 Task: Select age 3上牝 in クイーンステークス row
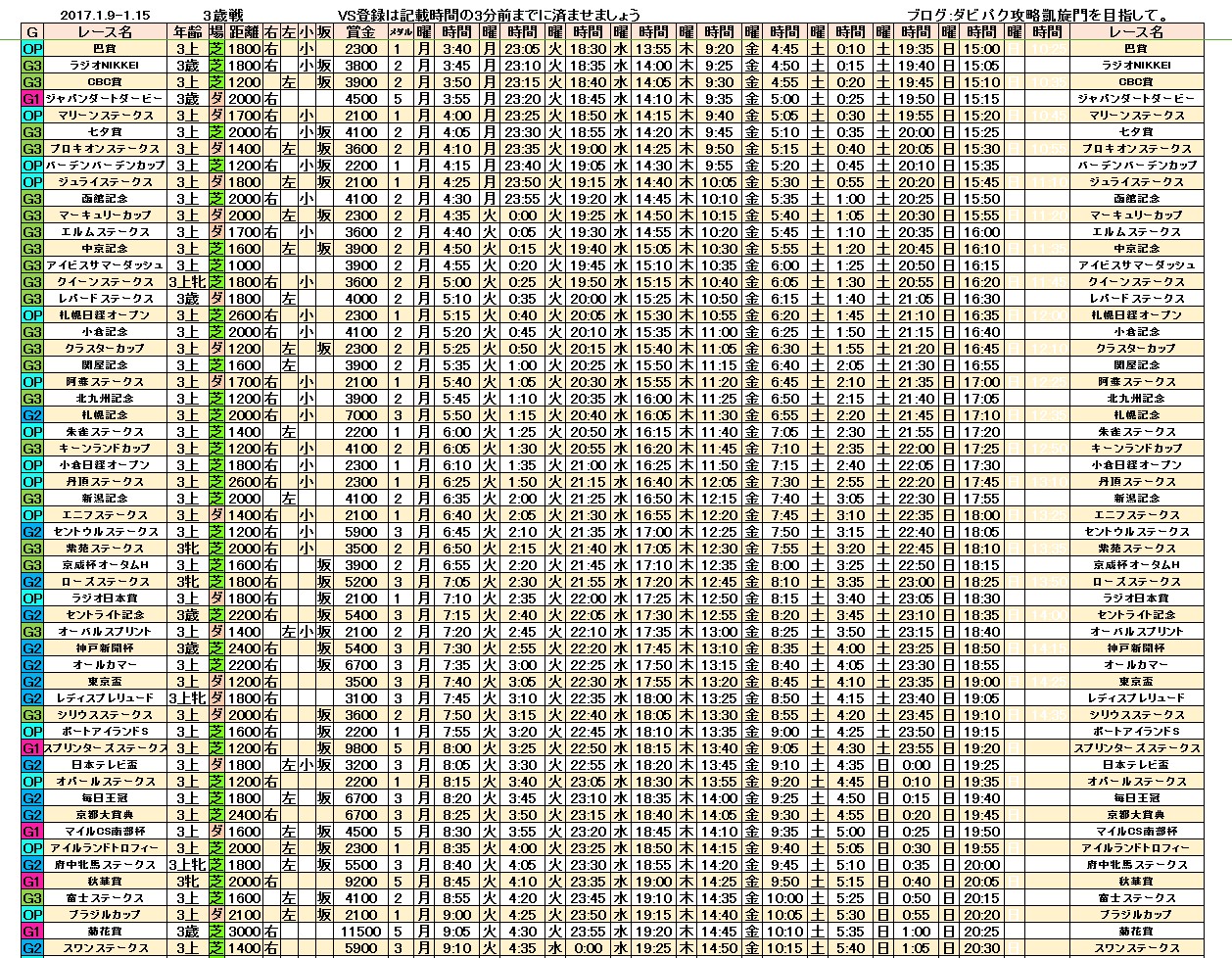tap(188, 282)
